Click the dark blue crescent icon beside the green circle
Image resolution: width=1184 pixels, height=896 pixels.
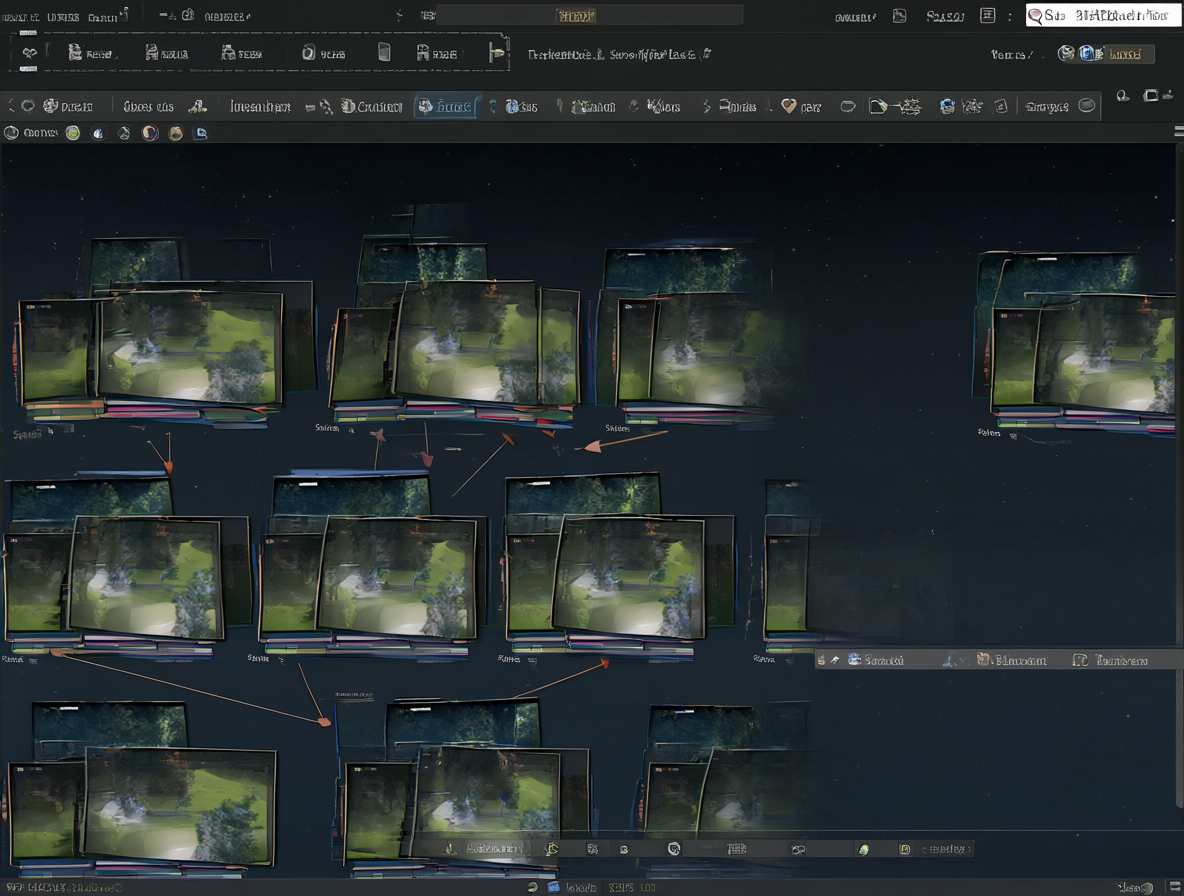coord(98,133)
